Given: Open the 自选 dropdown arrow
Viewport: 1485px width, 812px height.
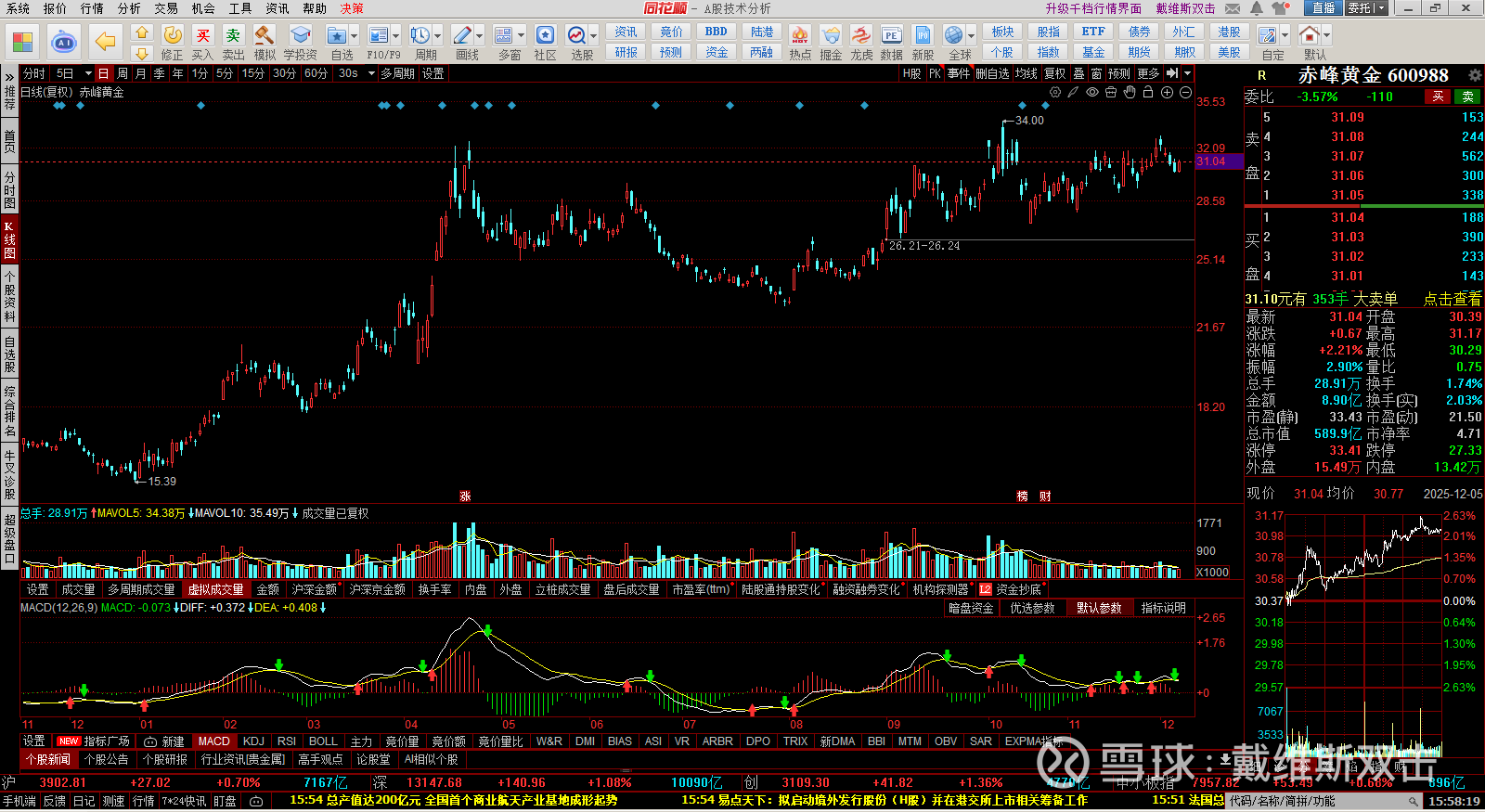Looking at the screenshot, I should (x=355, y=36).
